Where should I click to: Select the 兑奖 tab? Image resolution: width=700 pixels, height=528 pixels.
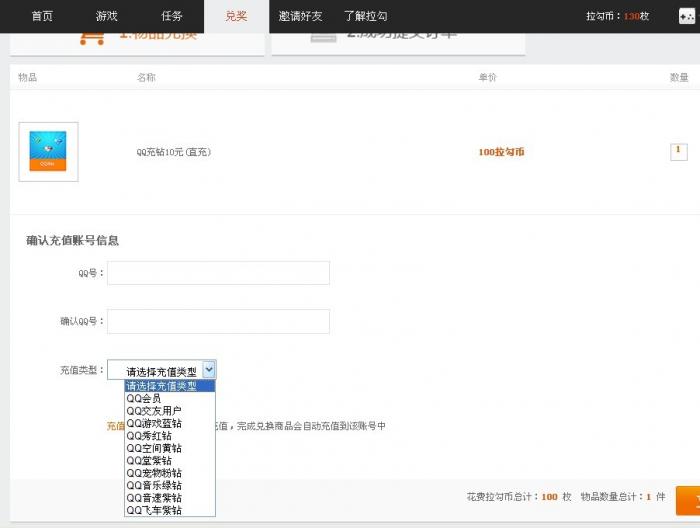click(x=236, y=17)
